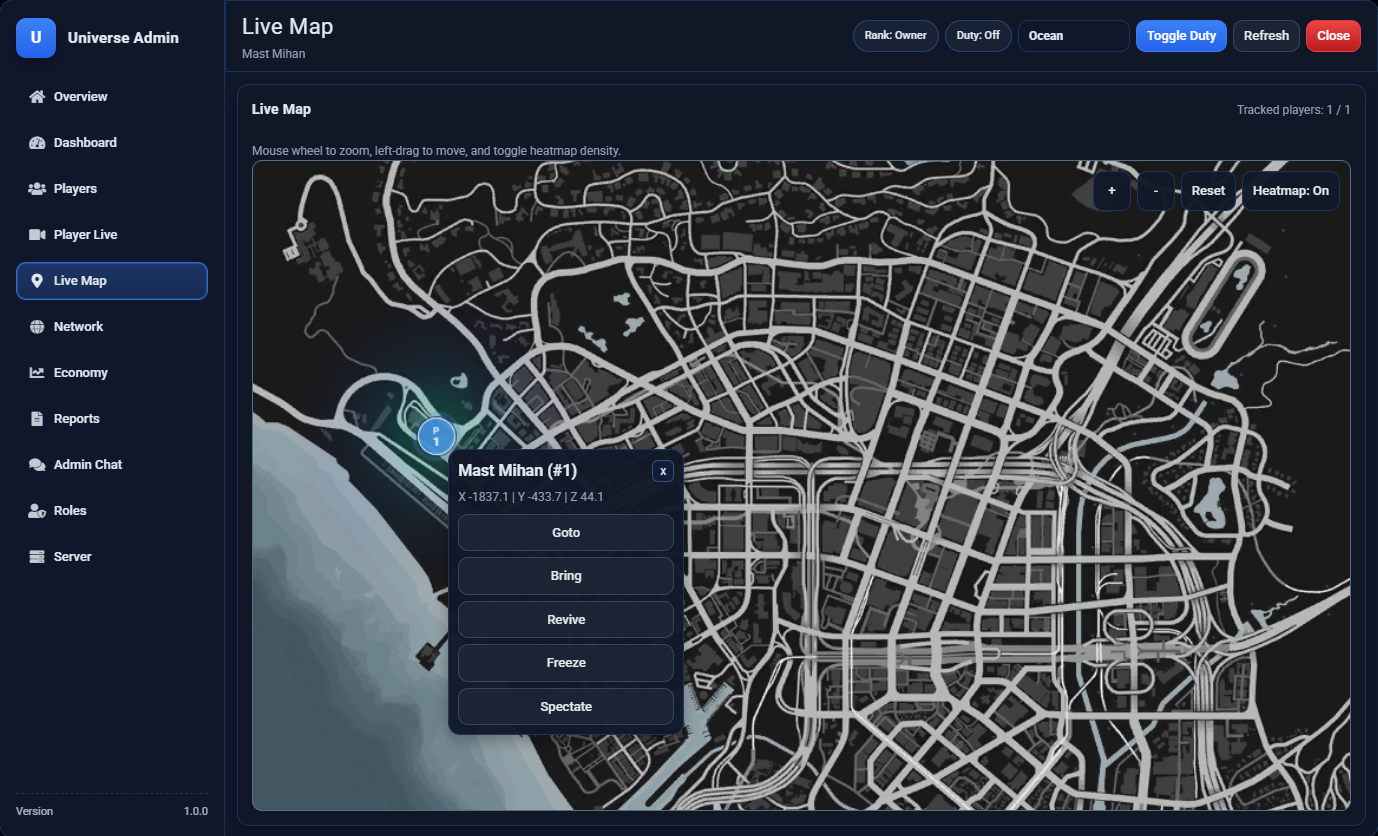Click the Player Live camera icon
Screen dimensions: 1378x836
(37, 235)
